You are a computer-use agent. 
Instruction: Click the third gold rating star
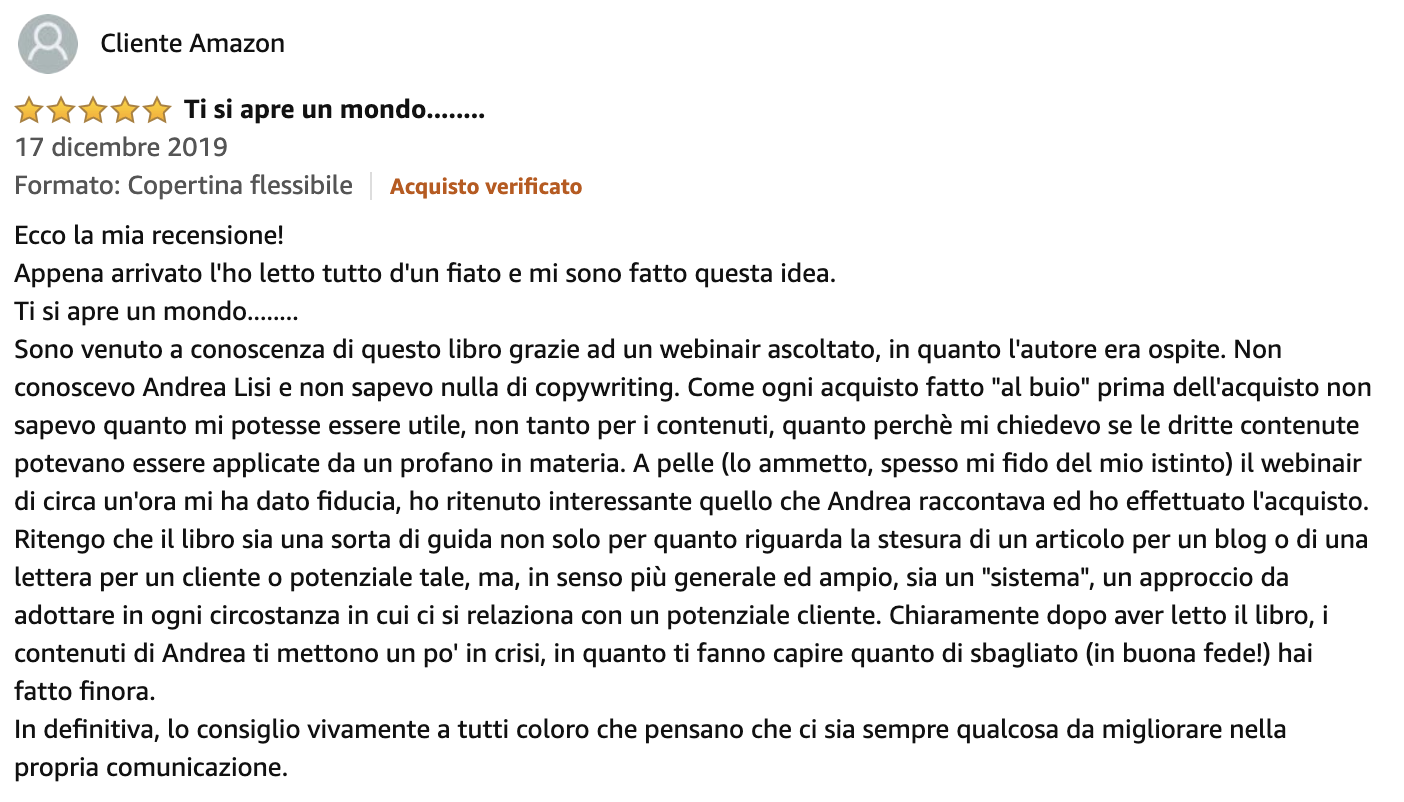click(x=93, y=110)
